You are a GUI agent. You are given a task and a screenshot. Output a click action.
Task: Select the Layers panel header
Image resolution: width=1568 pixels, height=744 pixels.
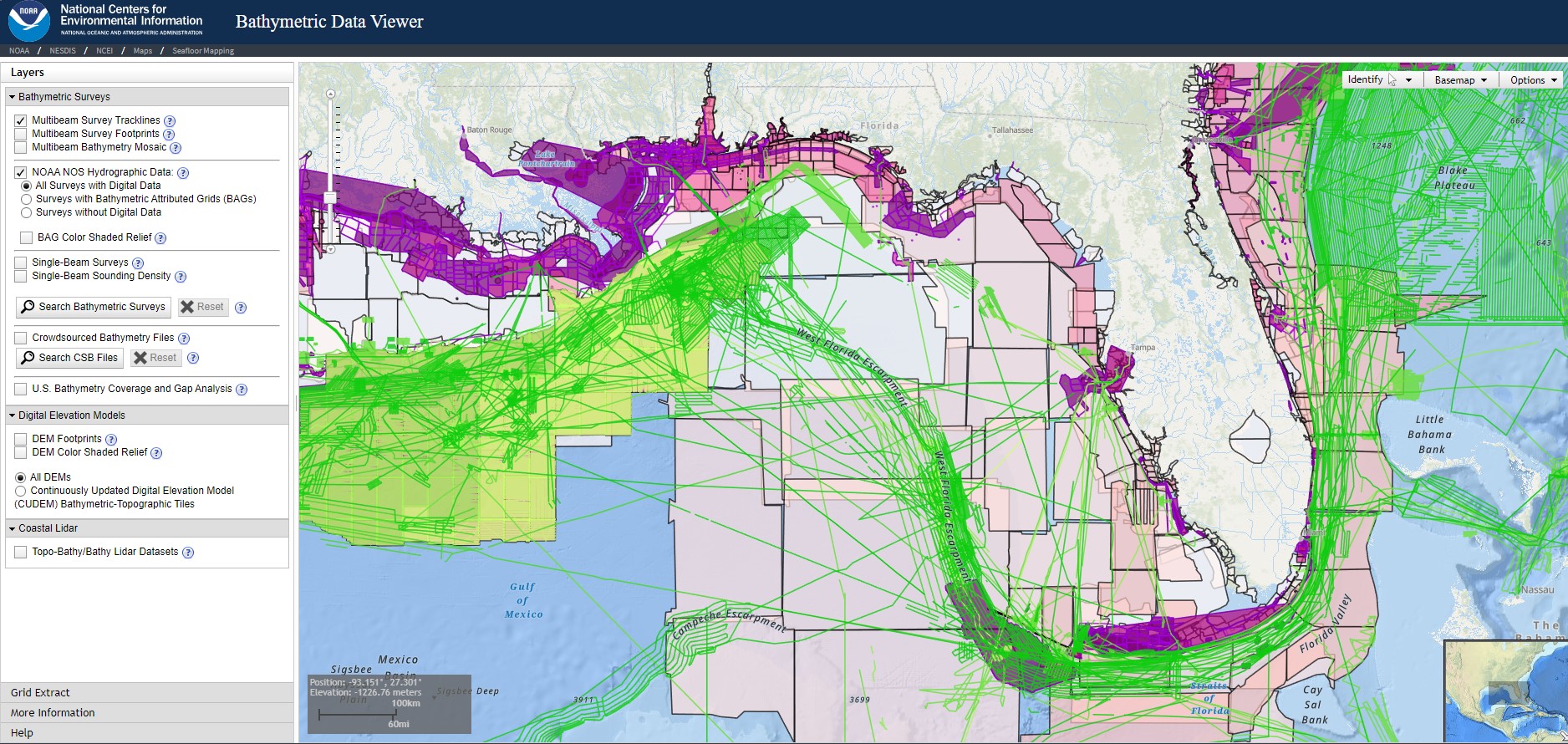click(x=147, y=73)
